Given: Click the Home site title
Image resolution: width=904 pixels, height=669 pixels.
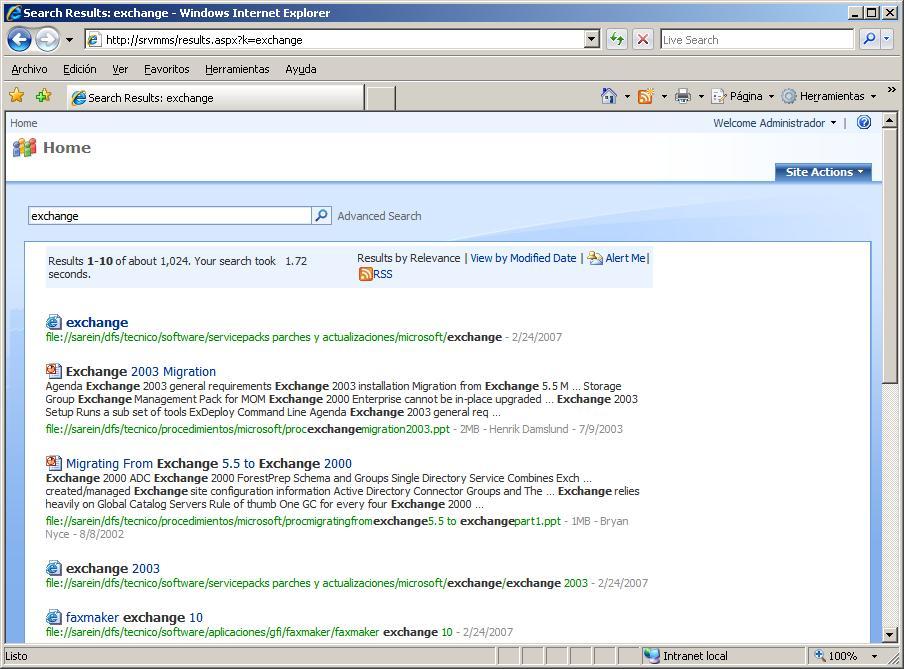Looking at the screenshot, I should pyautogui.click(x=67, y=148).
